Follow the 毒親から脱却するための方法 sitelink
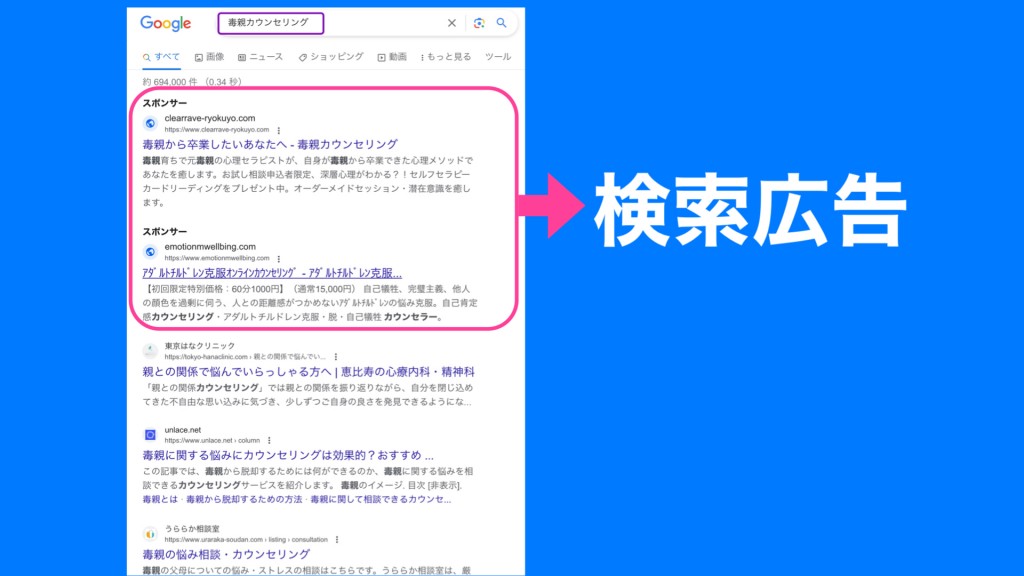Image resolution: width=1024 pixels, height=576 pixels. (244, 499)
